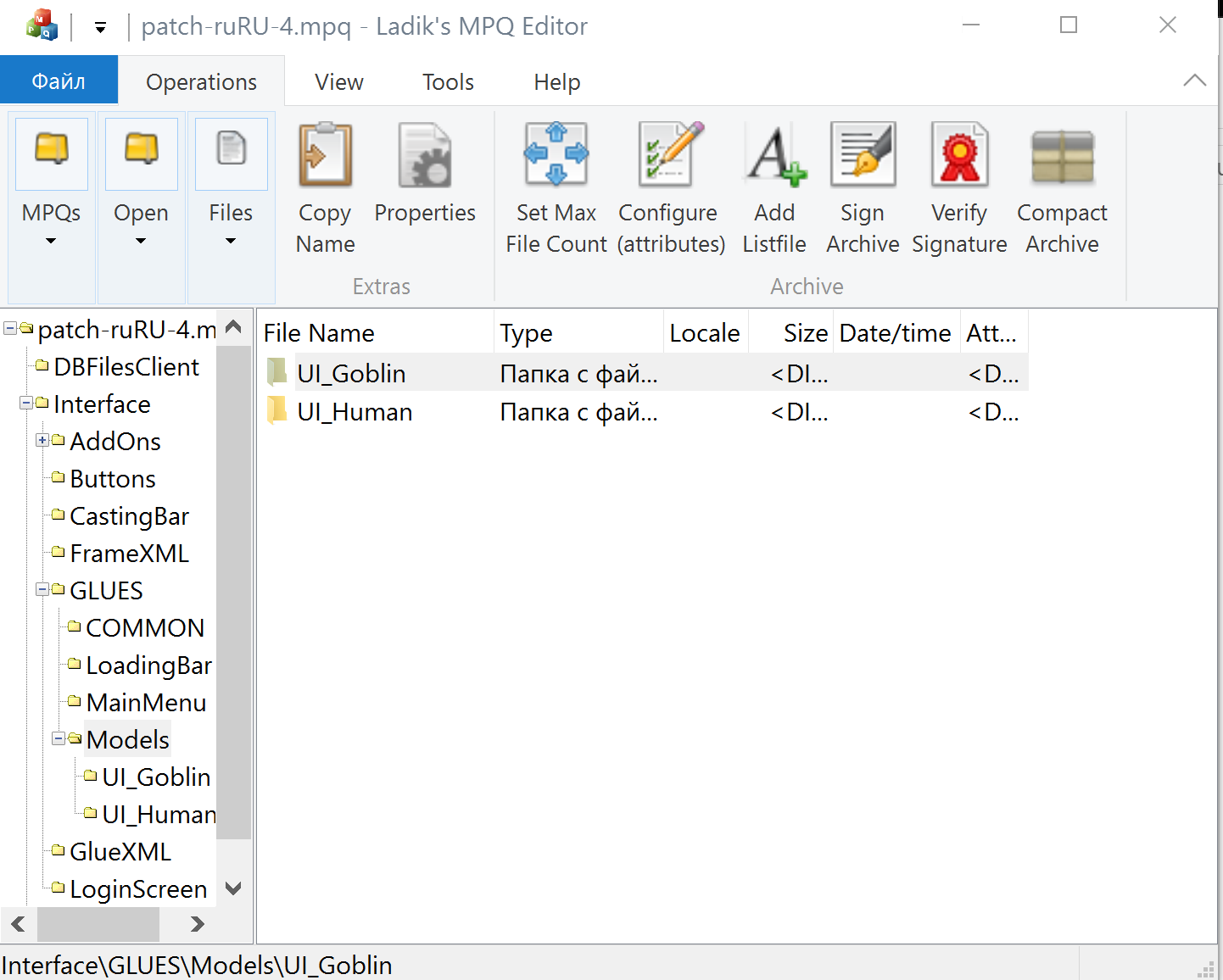Select UI_Goblin row in file list
This screenshot has width=1223, height=980.
coord(643,373)
